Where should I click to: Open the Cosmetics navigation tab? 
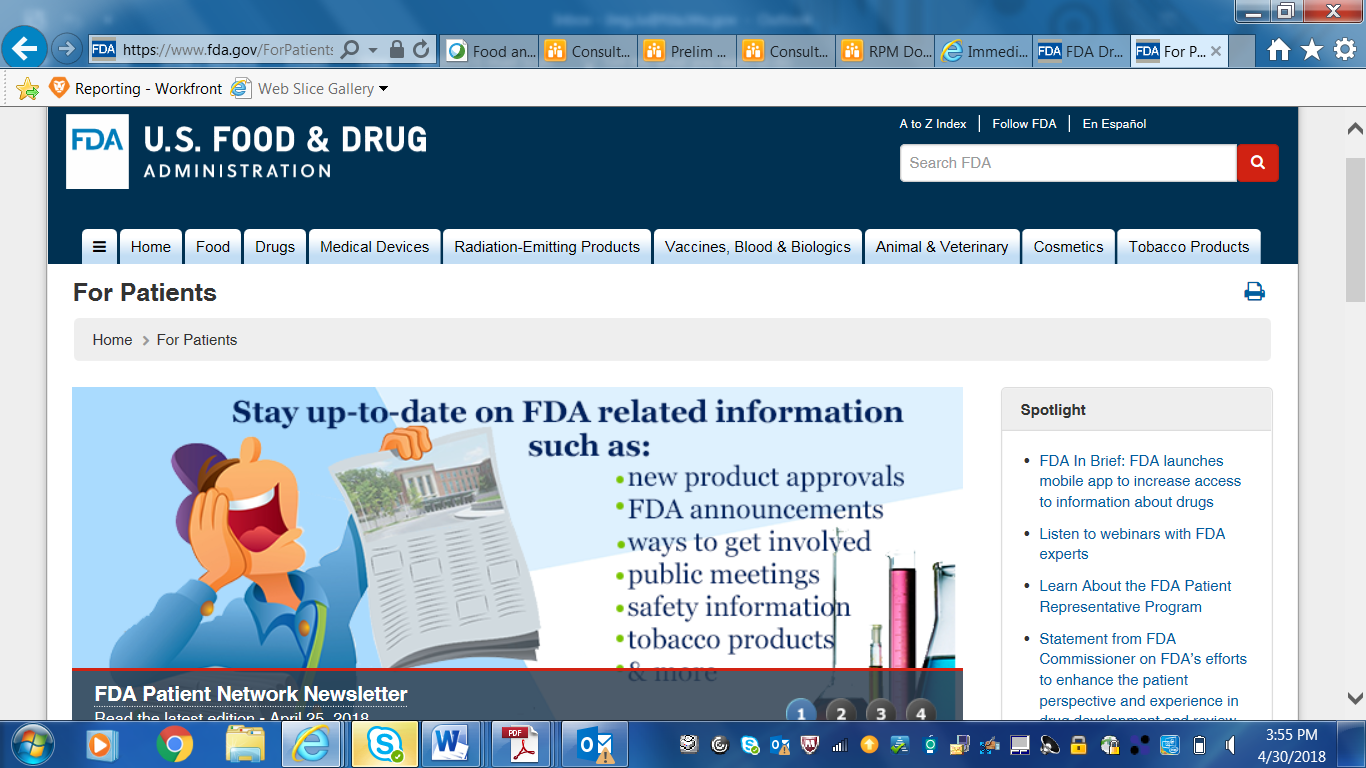click(1069, 247)
